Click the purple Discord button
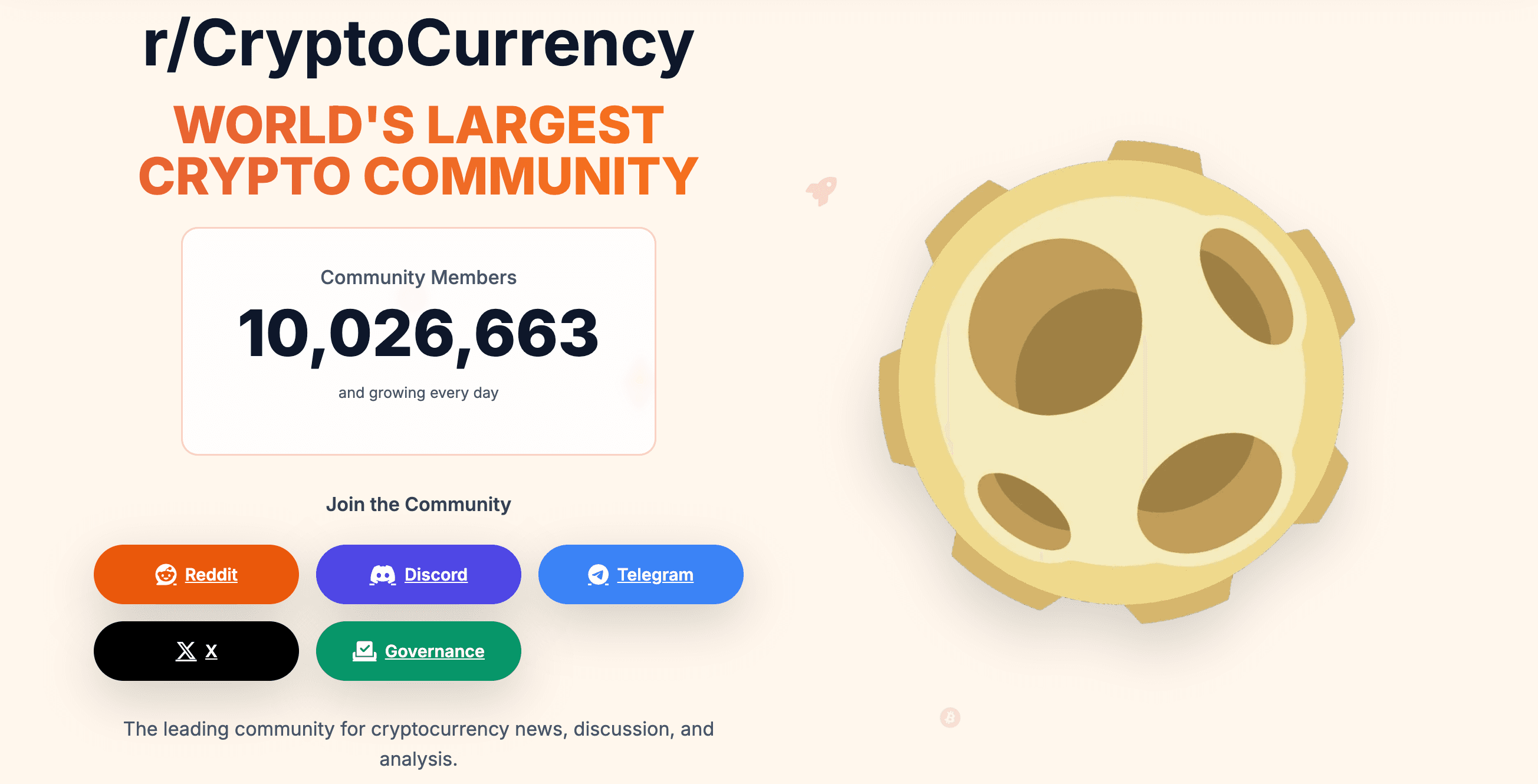Viewport: 1538px width, 784px height. pyautogui.click(x=419, y=575)
